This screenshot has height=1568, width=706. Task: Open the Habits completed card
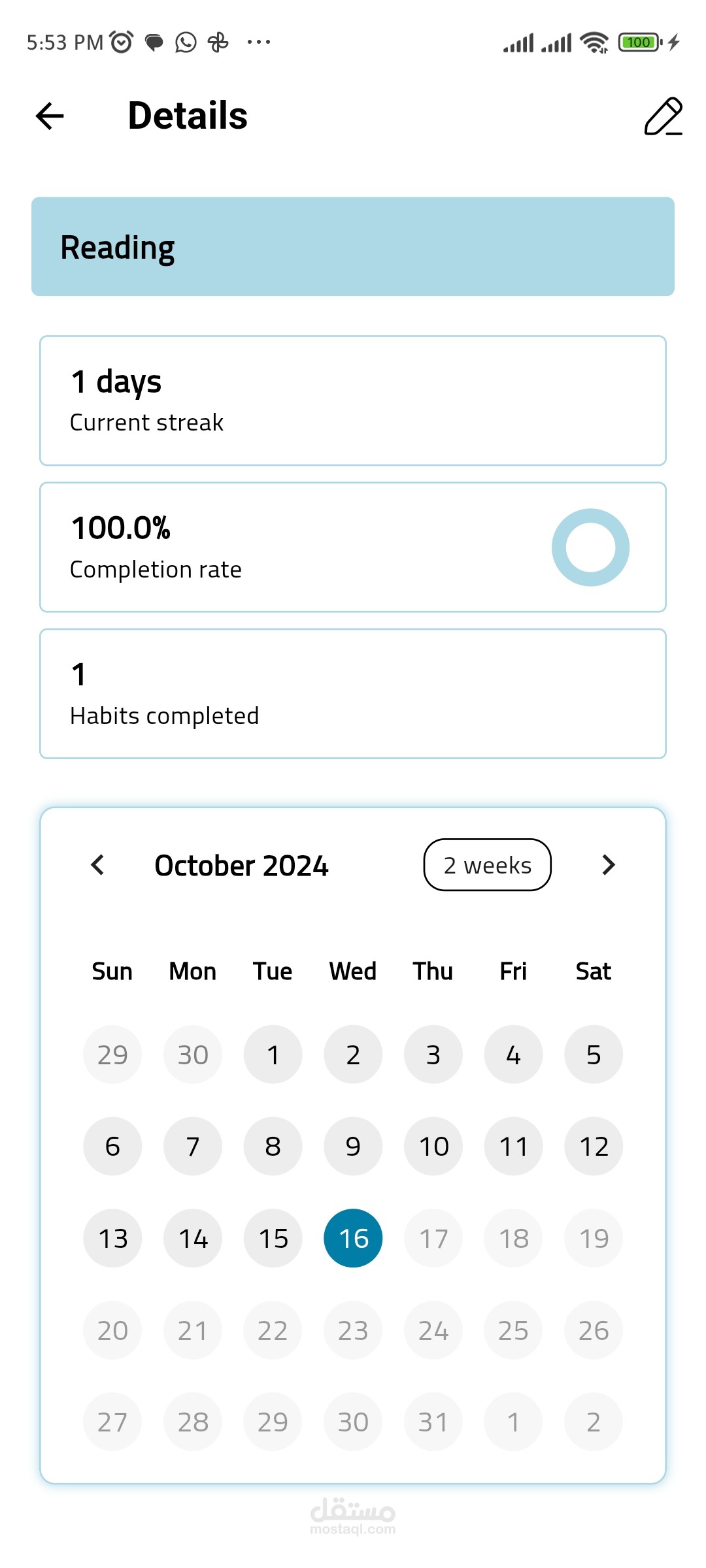click(x=353, y=694)
